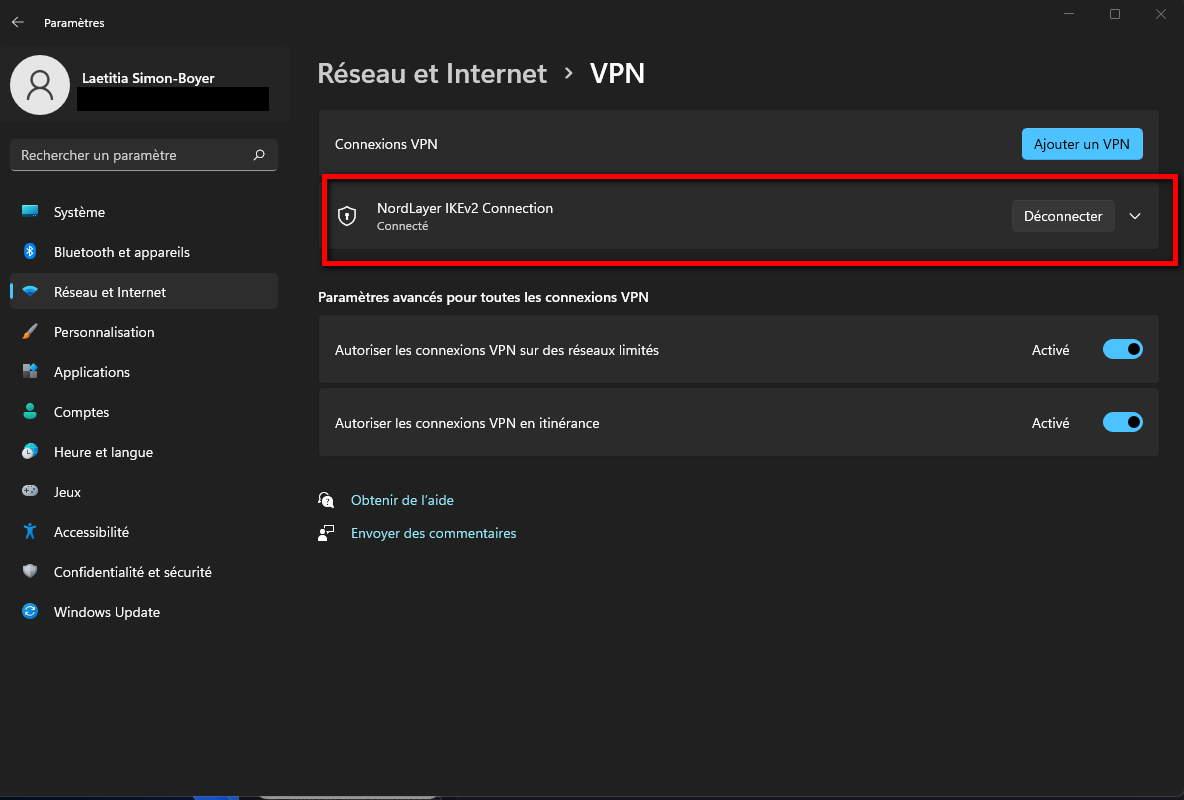This screenshot has height=800, width=1184.
Task: Open Windows Update from the sidebar
Action: click(107, 611)
